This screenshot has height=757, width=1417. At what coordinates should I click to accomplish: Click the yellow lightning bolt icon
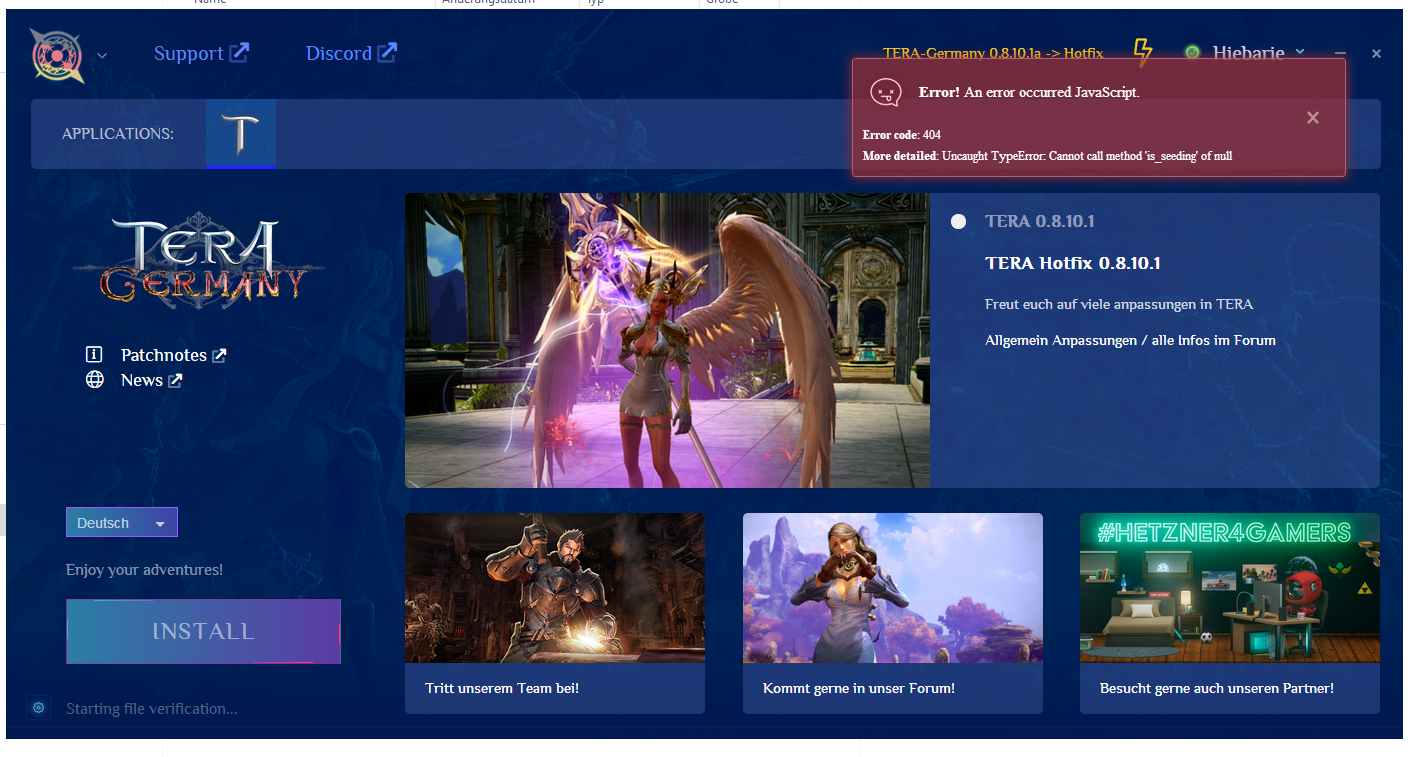1142,52
